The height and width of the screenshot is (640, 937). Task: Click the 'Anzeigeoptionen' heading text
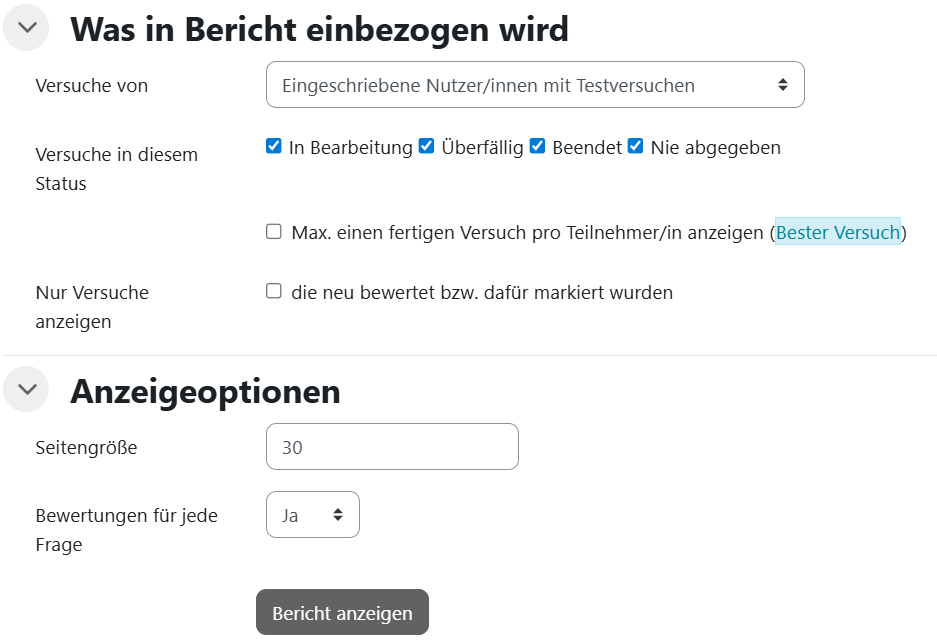[205, 391]
